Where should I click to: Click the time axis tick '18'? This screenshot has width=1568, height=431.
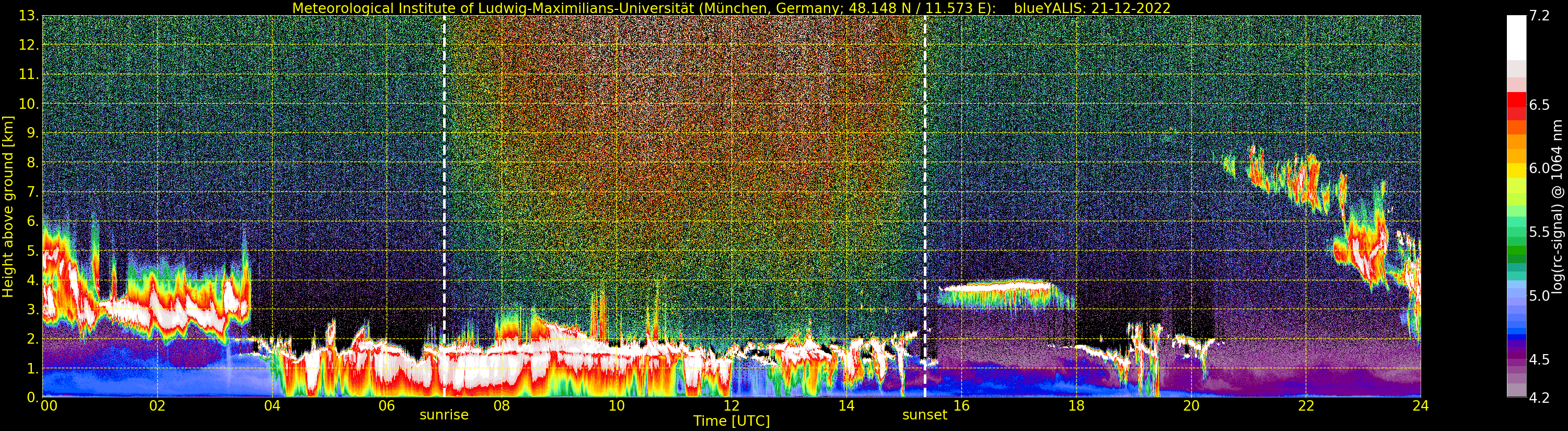[x=1076, y=405]
